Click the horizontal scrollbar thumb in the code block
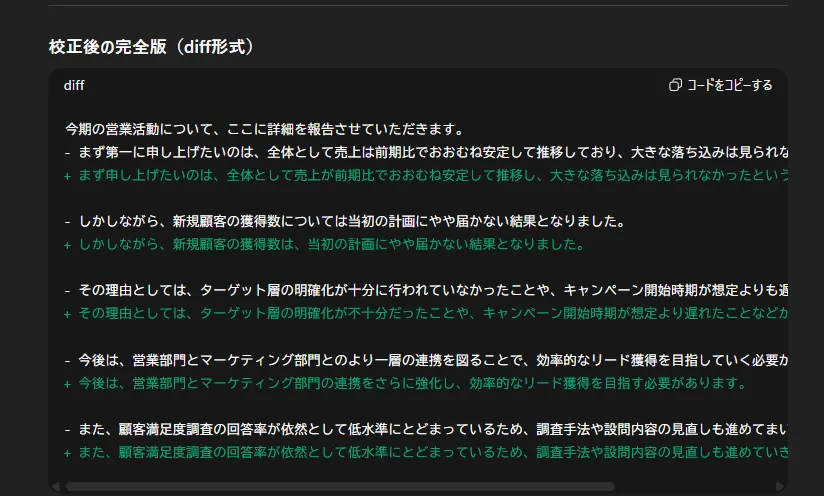The width and height of the screenshot is (824, 496). click(x=340, y=487)
